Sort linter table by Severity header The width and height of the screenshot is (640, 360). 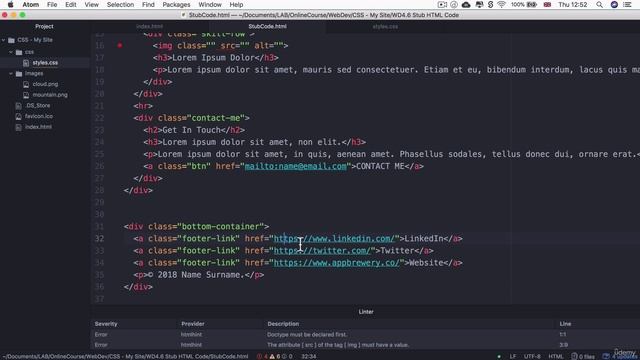pyautogui.click(x=106, y=324)
